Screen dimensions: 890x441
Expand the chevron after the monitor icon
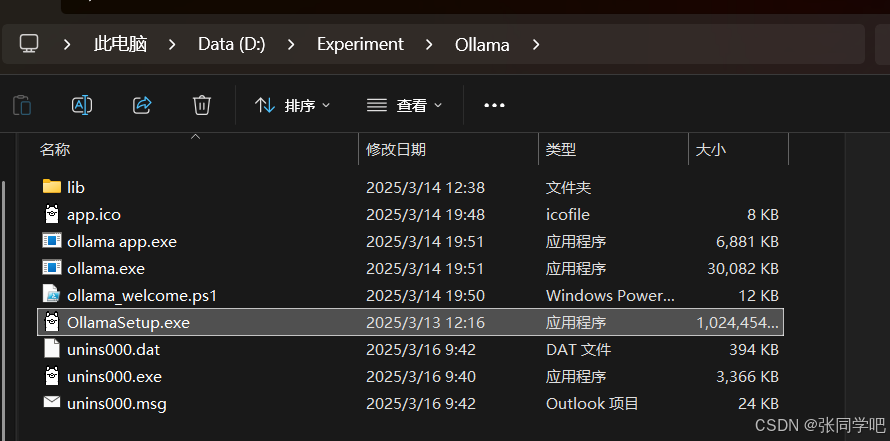click(67, 44)
